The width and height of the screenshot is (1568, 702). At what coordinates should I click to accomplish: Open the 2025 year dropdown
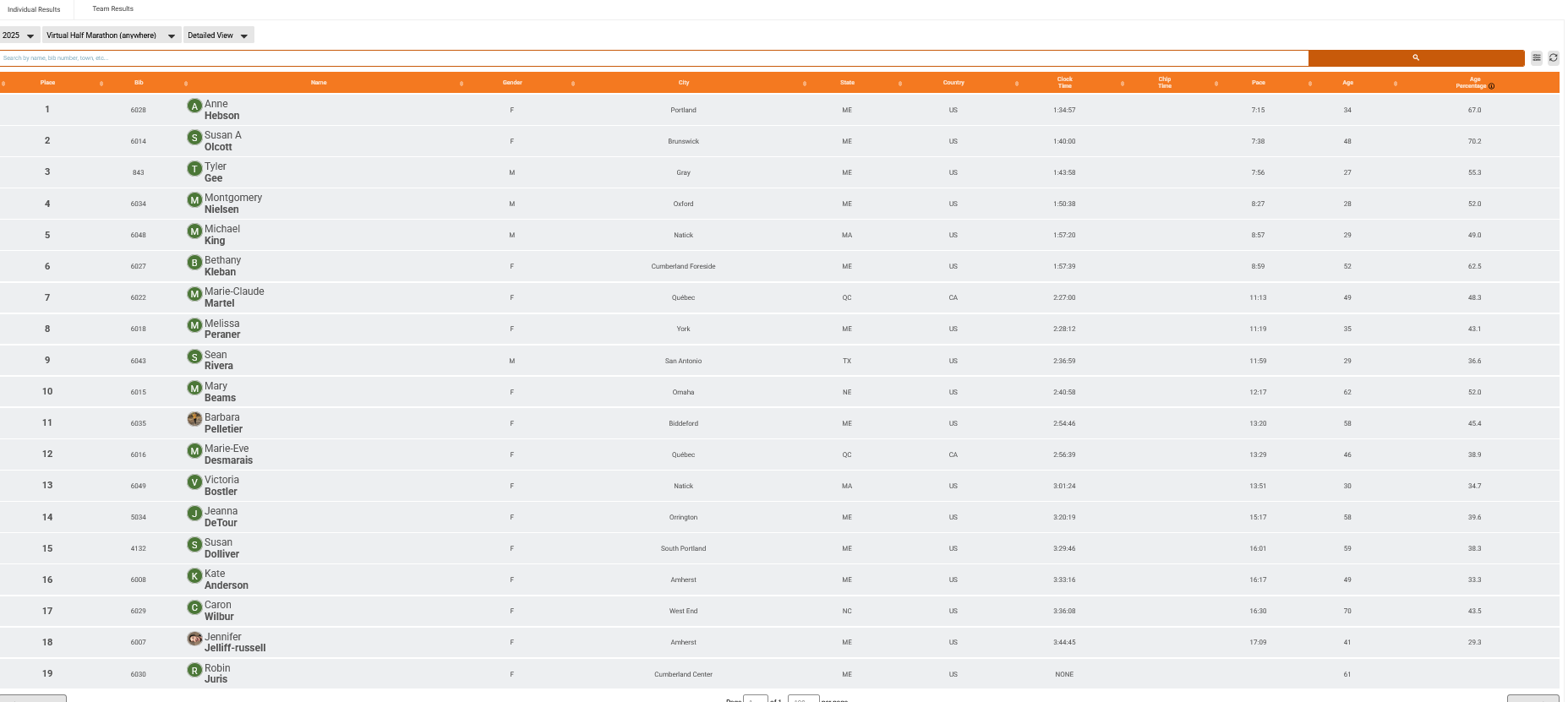(x=19, y=35)
